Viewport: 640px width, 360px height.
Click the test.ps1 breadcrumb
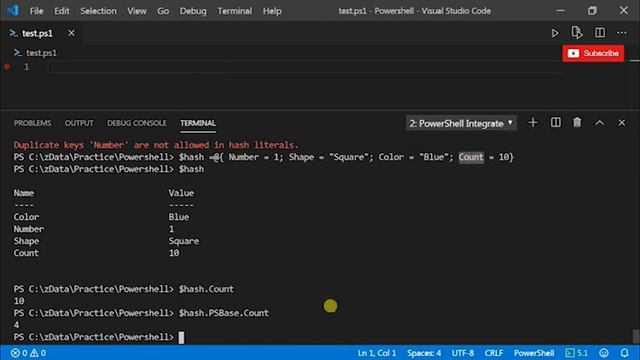[35, 53]
